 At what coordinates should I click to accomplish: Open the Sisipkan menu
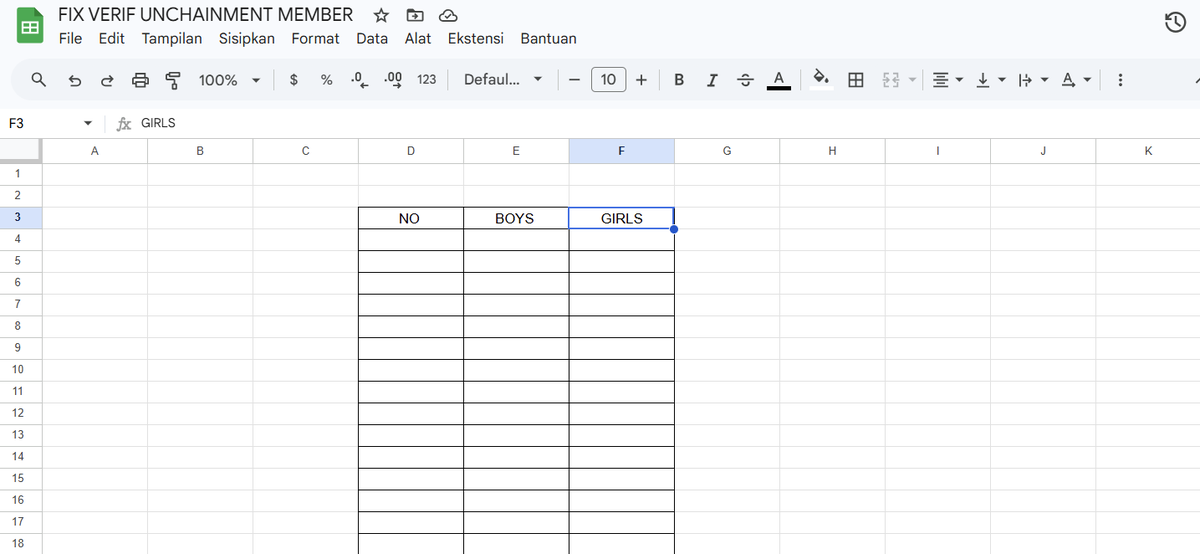point(247,38)
